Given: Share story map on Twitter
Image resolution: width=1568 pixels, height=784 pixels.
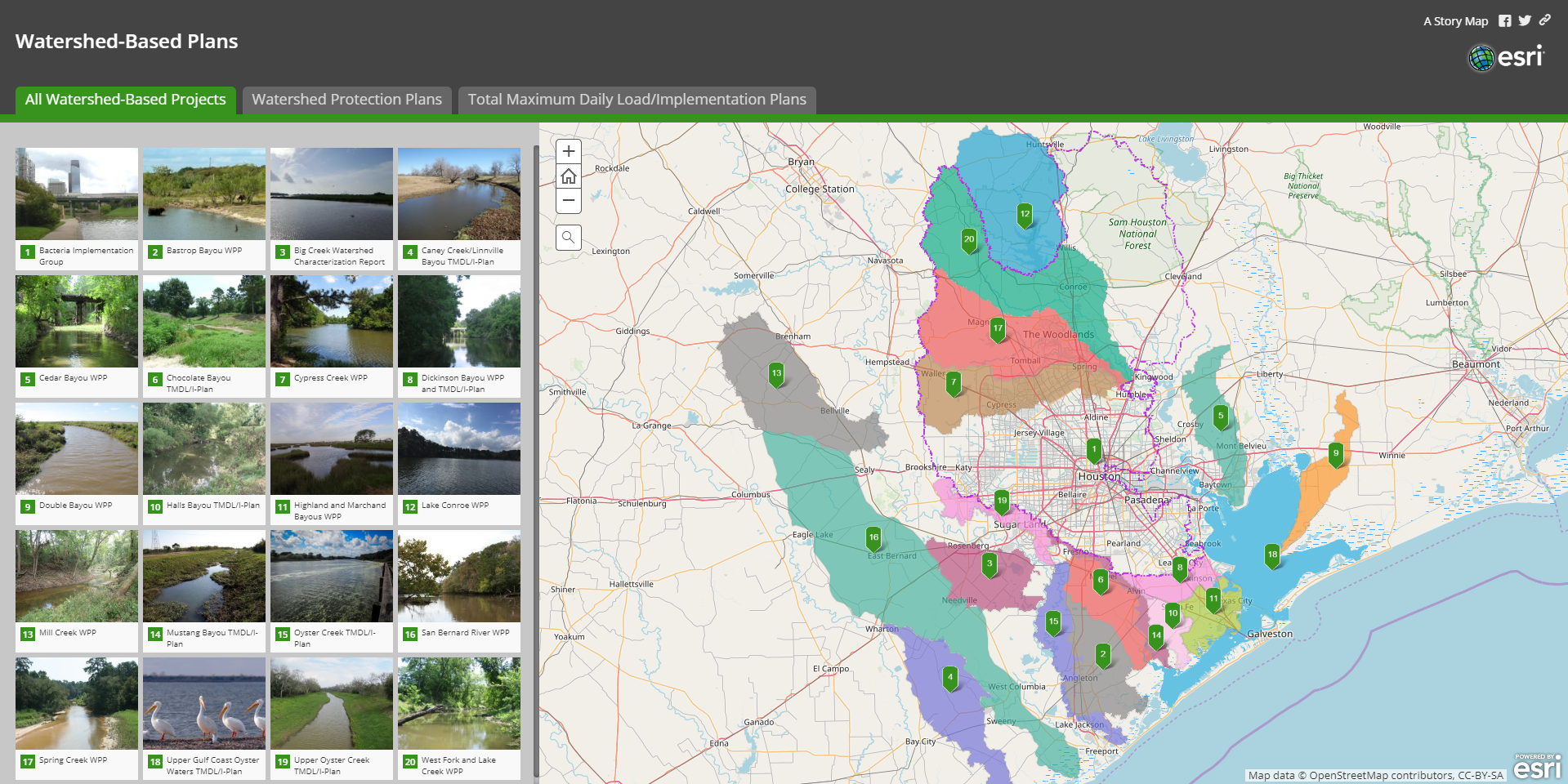Looking at the screenshot, I should (1525, 21).
